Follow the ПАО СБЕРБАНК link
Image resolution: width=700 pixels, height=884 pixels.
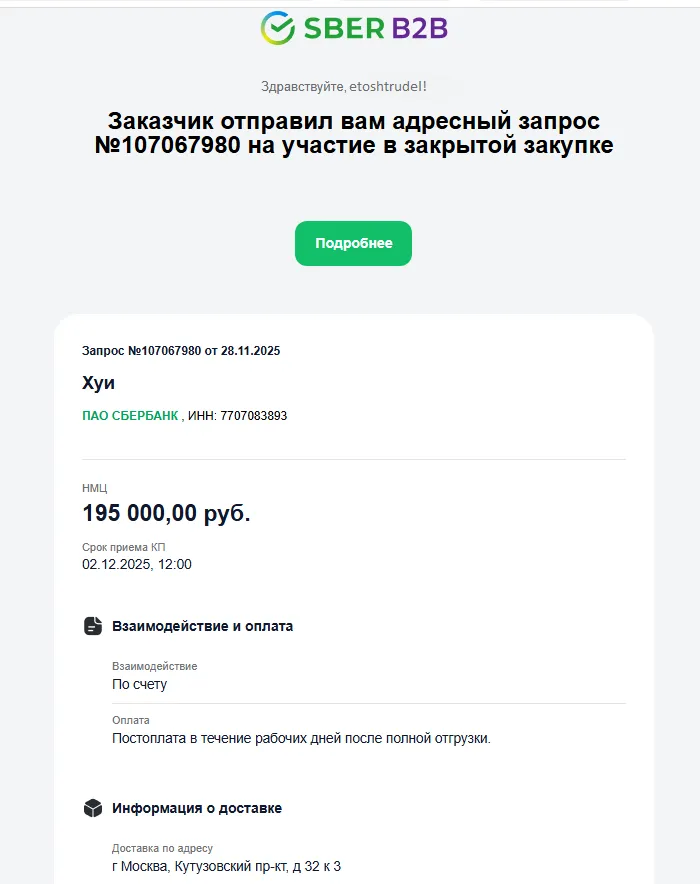pos(130,415)
